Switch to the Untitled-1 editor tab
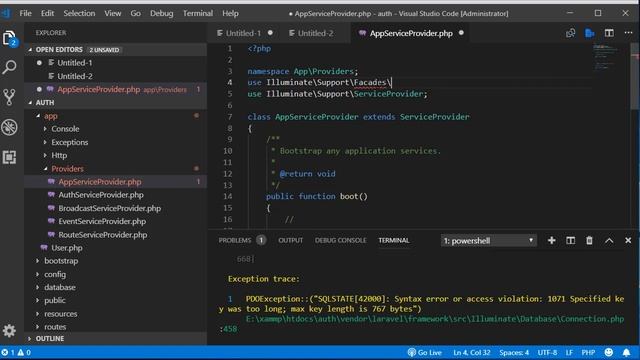 pos(243,33)
